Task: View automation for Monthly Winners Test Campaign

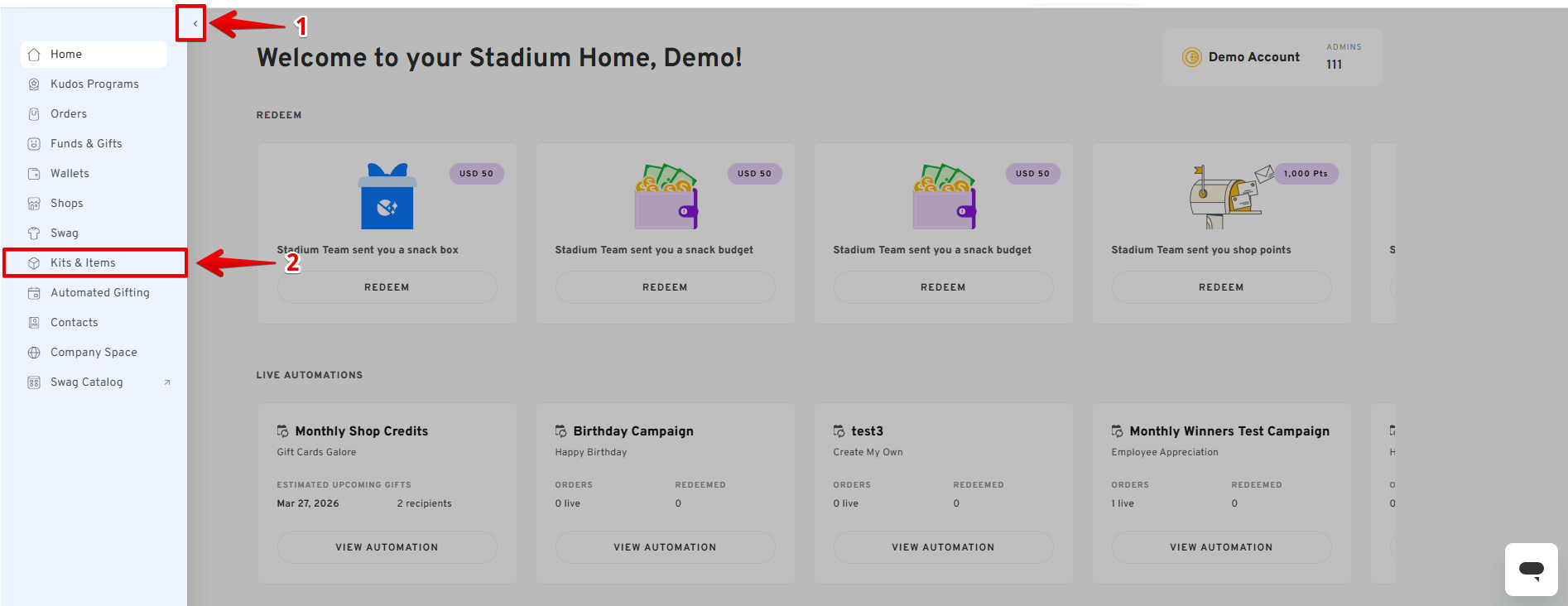Action: tap(1221, 547)
